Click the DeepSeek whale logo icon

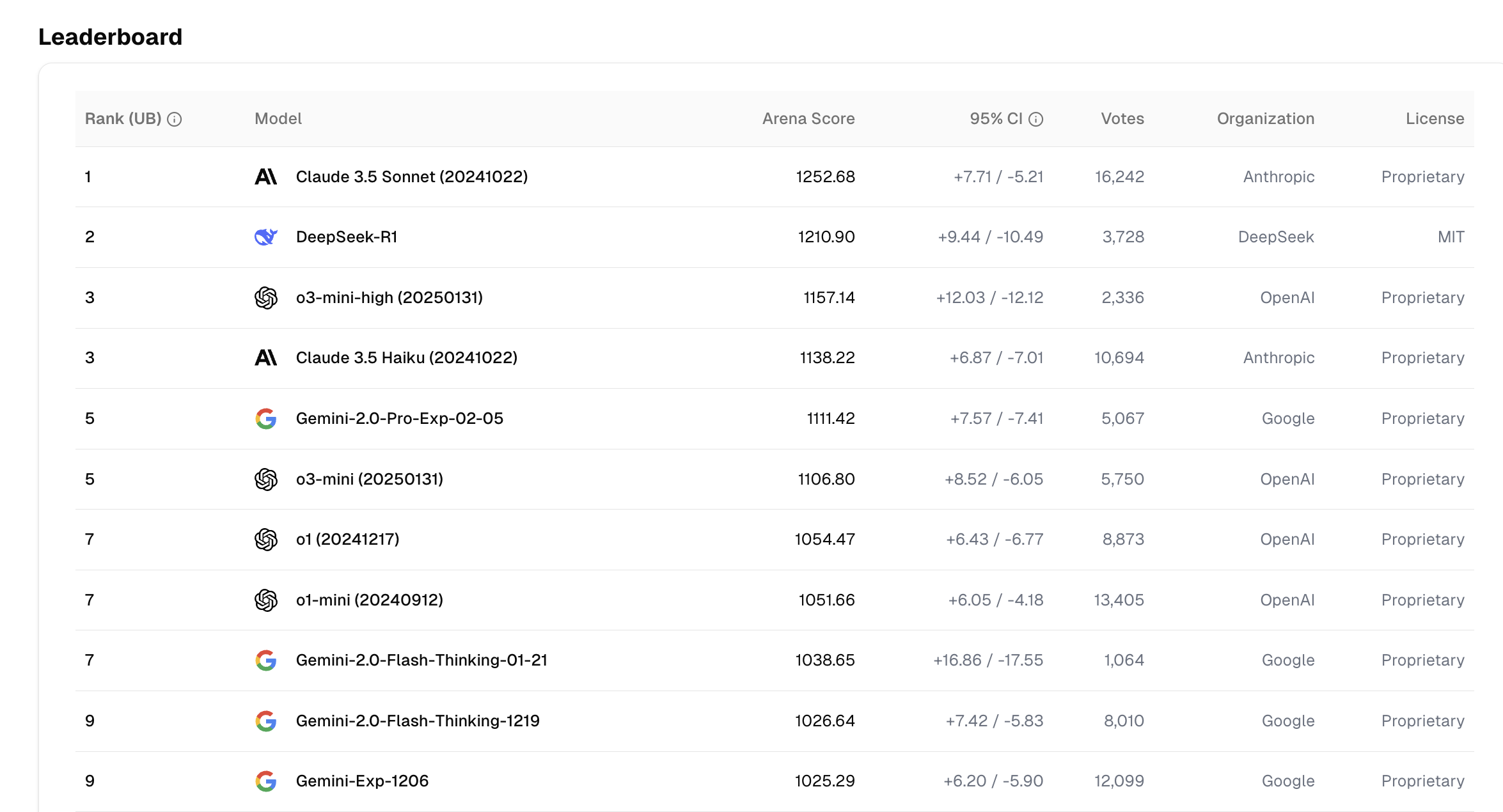(266, 237)
